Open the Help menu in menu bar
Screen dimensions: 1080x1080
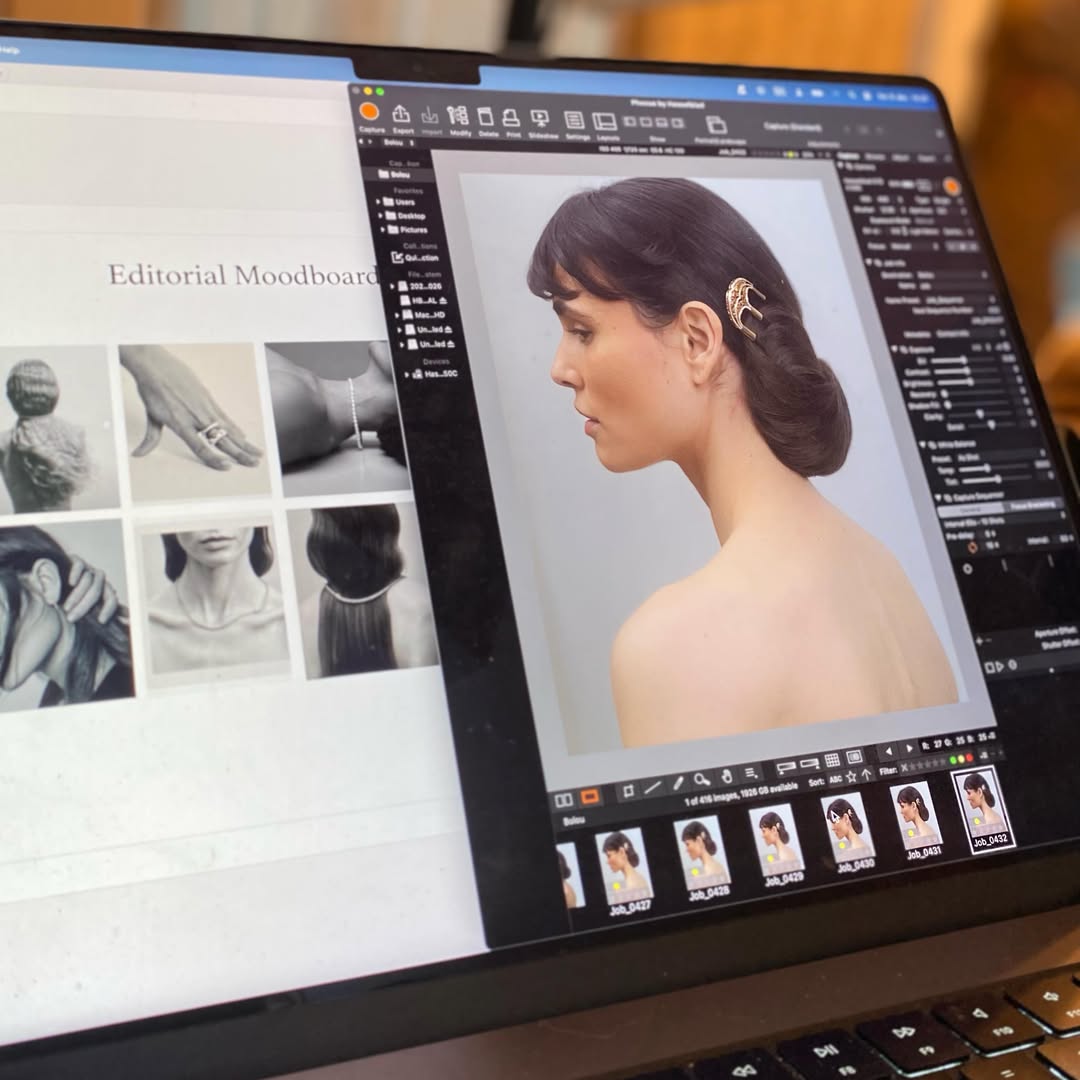point(8,50)
